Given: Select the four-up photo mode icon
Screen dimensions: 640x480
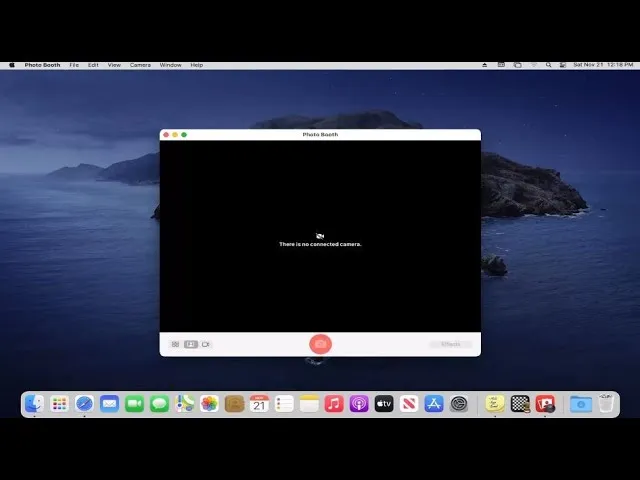Looking at the screenshot, I should tap(176, 344).
